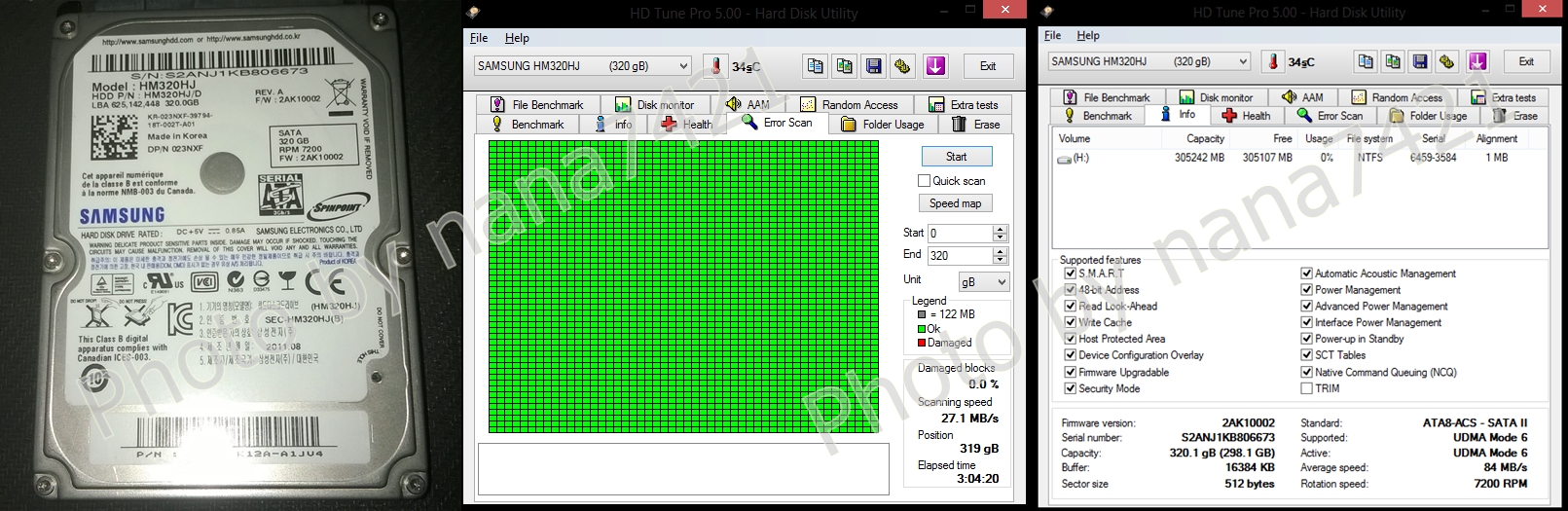Click the purple down-arrow icon in the Info window

point(1477,61)
